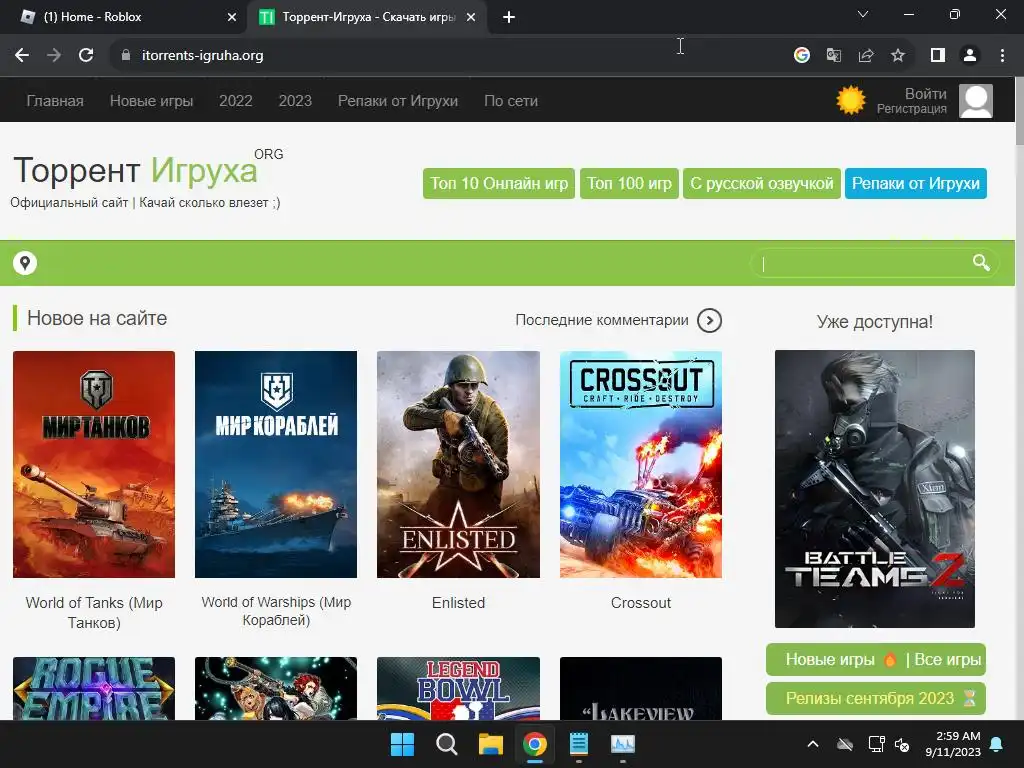
Task: Open the notifications bell icon
Action: coord(997,744)
